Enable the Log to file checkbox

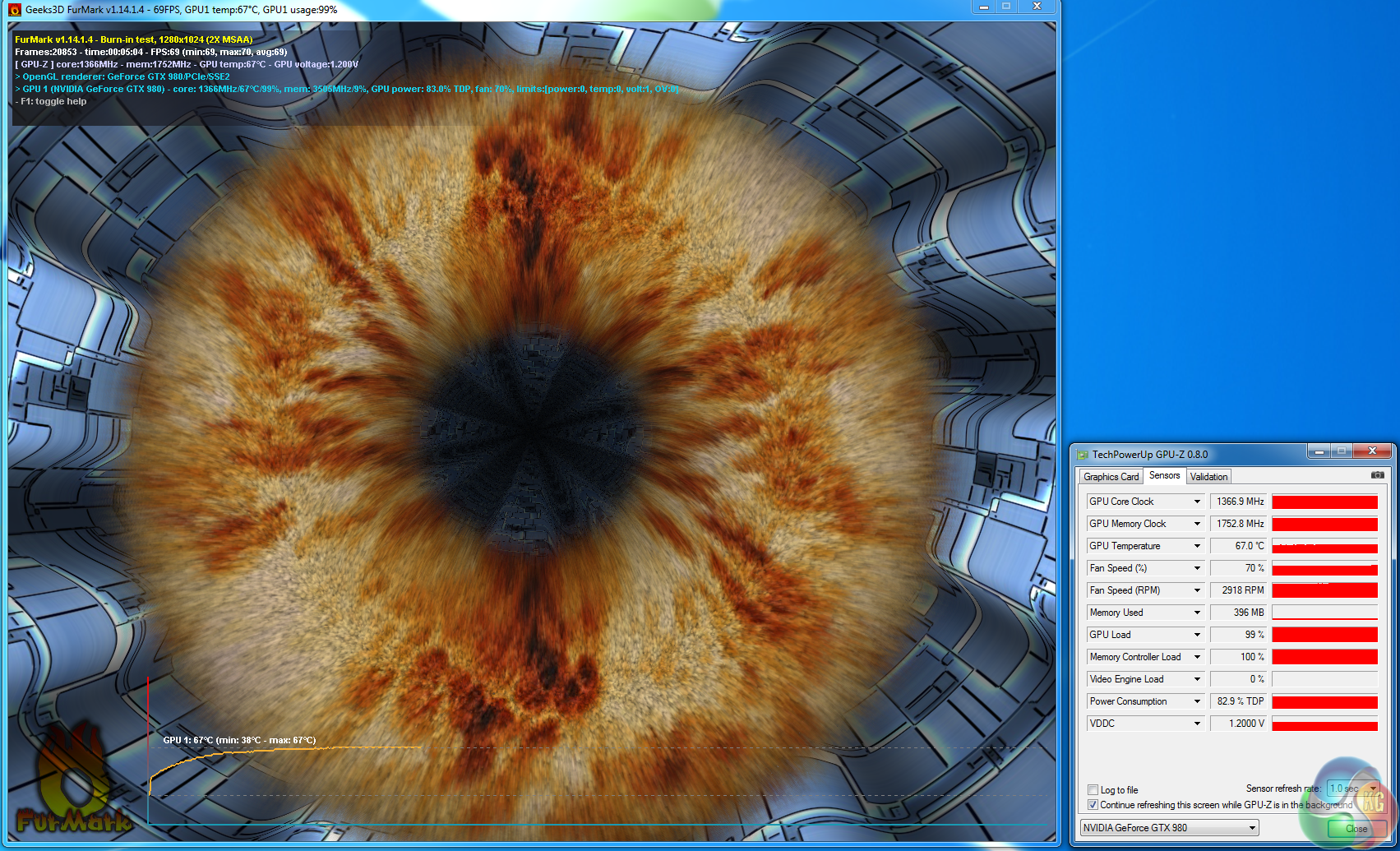coord(1093,790)
